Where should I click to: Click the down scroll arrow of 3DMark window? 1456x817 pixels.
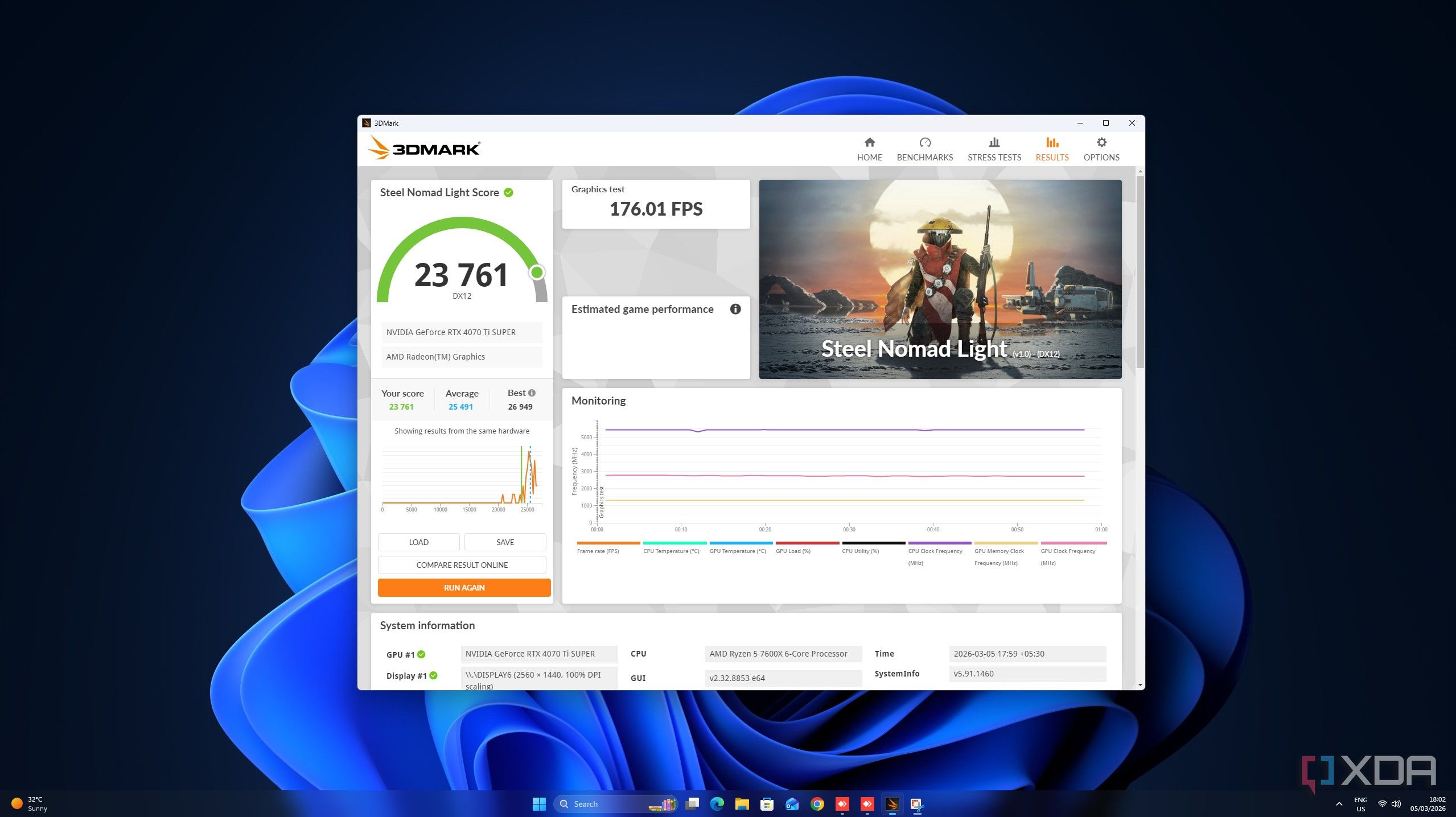point(1140,685)
